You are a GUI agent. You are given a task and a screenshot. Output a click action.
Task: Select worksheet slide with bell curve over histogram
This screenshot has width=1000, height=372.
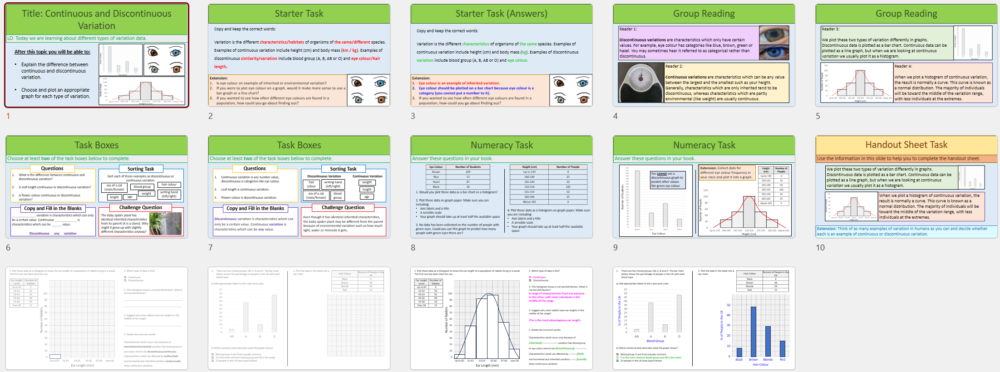tap(502, 318)
